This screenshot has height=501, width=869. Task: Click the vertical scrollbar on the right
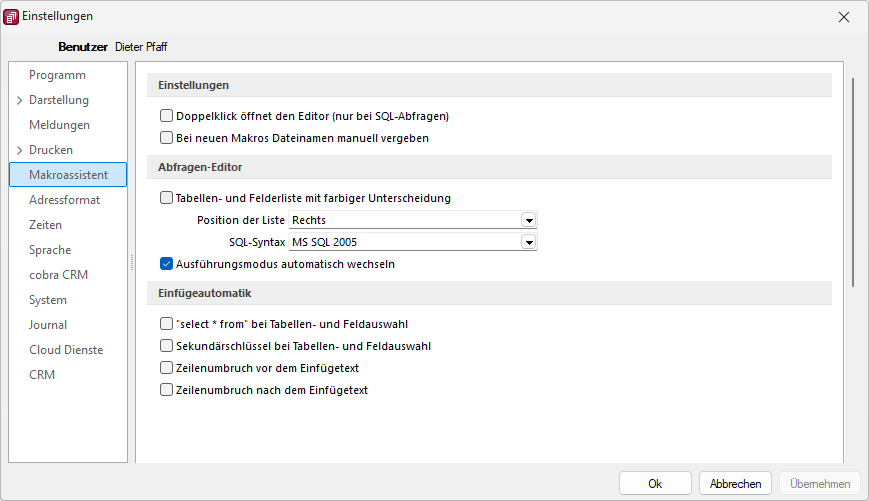(x=852, y=183)
